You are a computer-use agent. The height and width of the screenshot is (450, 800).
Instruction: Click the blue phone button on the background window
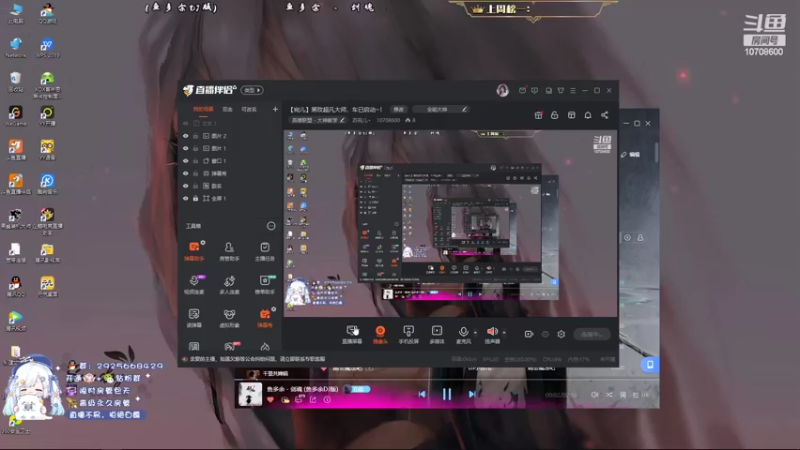point(650,365)
